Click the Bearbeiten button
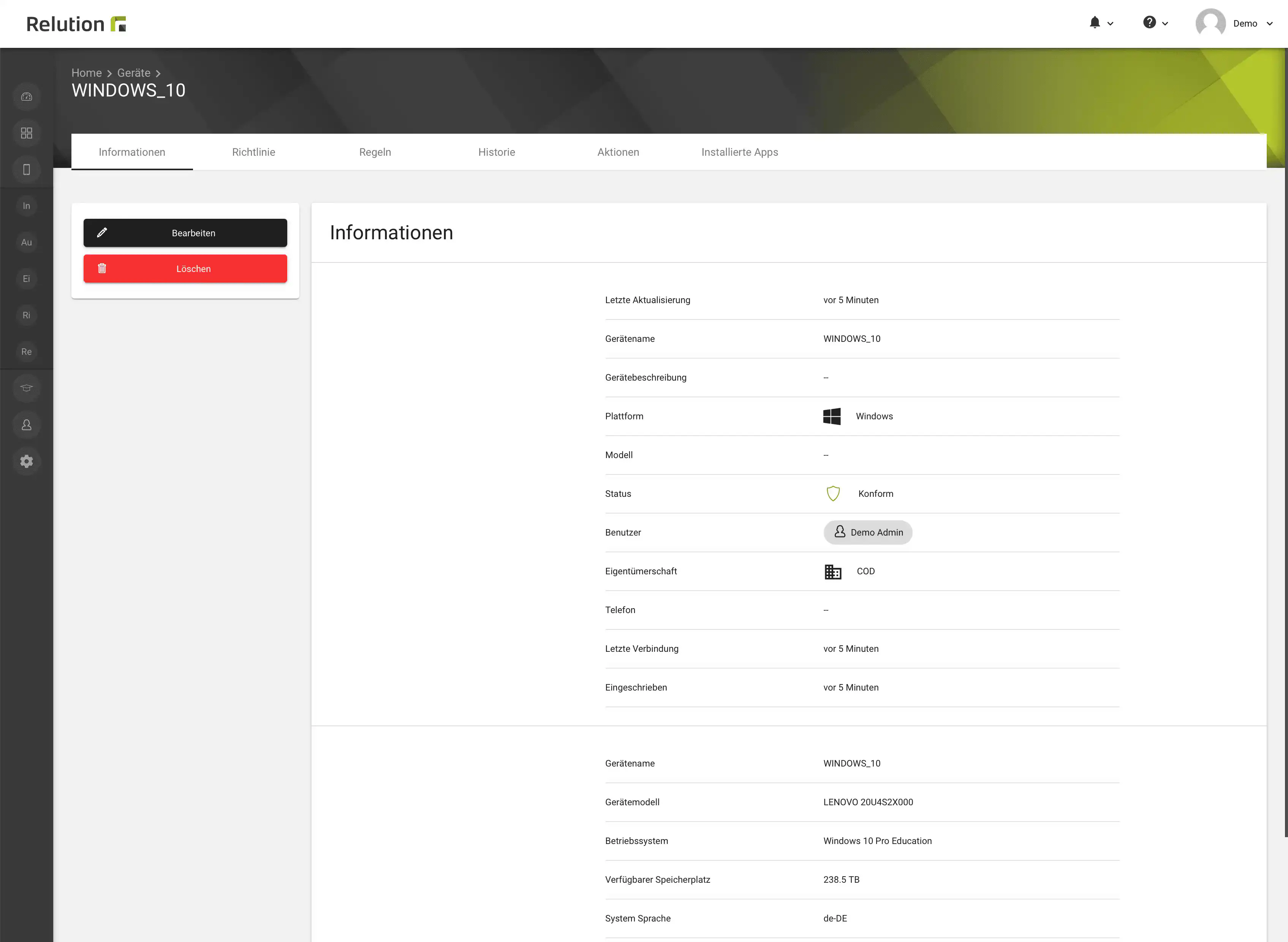The height and width of the screenshot is (942, 1288). (185, 233)
